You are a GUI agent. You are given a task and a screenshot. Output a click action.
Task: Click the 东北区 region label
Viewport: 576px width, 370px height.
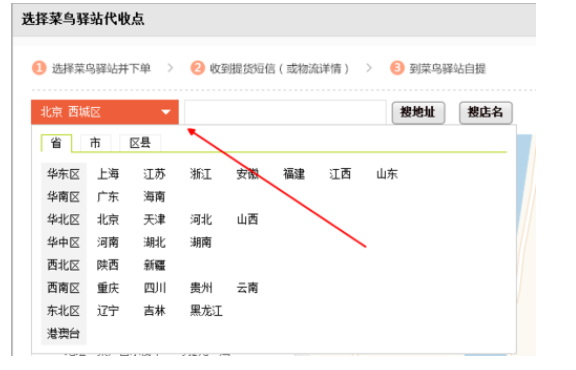click(63, 311)
